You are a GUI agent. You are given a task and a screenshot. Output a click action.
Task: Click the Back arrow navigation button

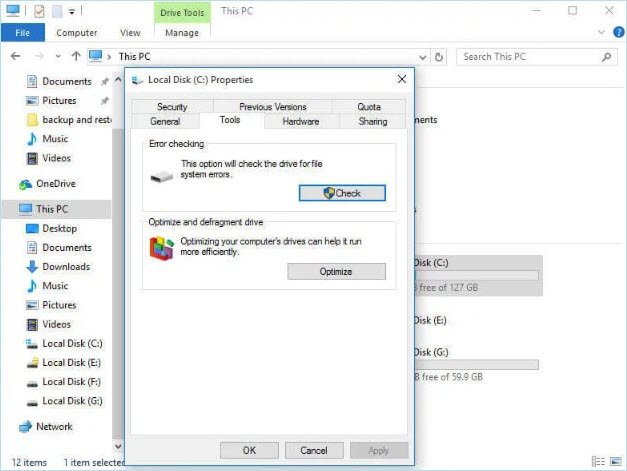(17, 57)
